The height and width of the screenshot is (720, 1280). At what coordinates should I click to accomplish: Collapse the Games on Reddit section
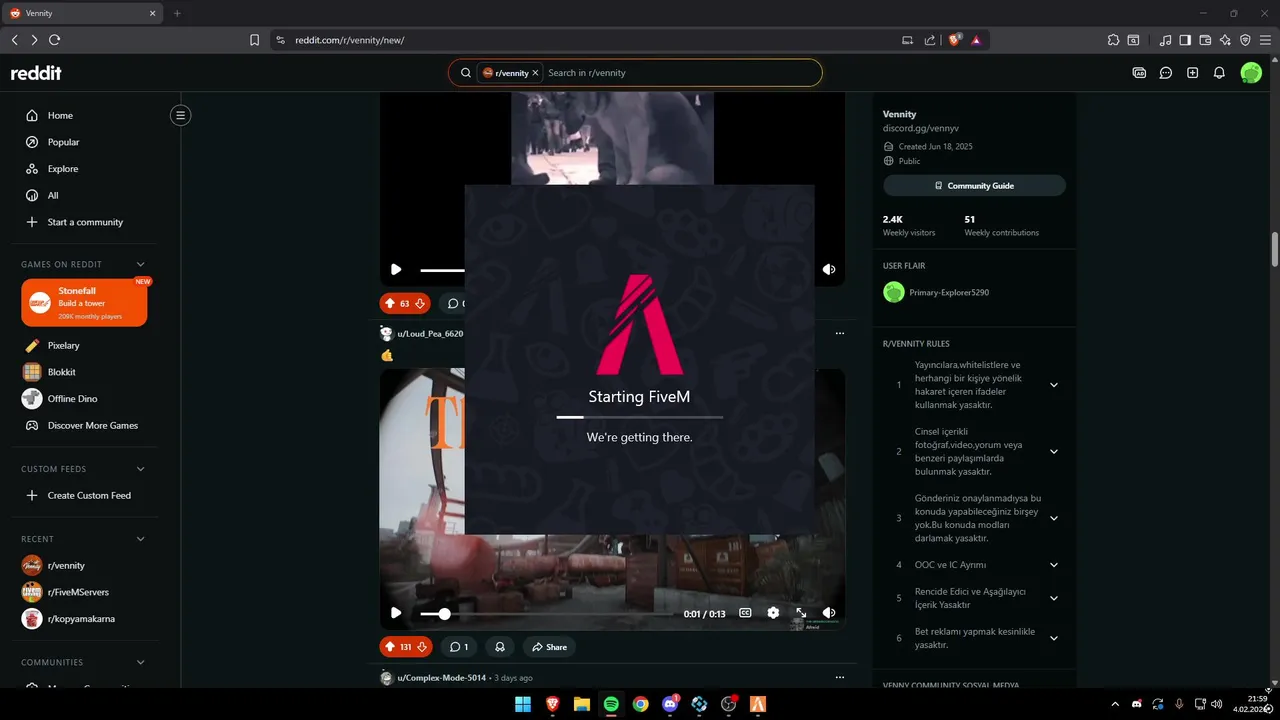coord(140,264)
